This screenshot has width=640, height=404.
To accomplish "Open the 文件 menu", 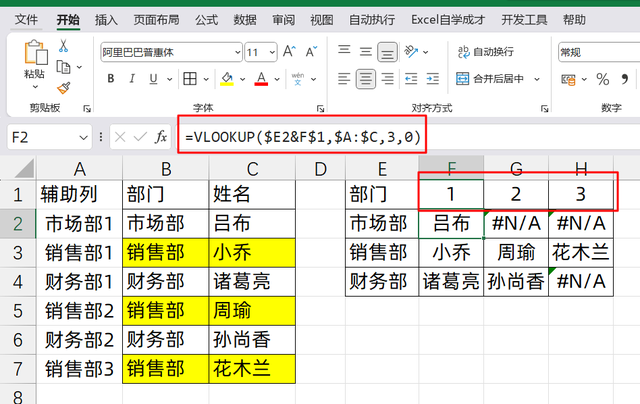I will point(26,20).
